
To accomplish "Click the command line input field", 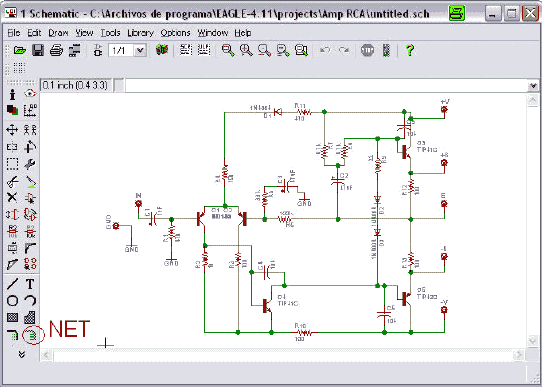I will [326, 85].
